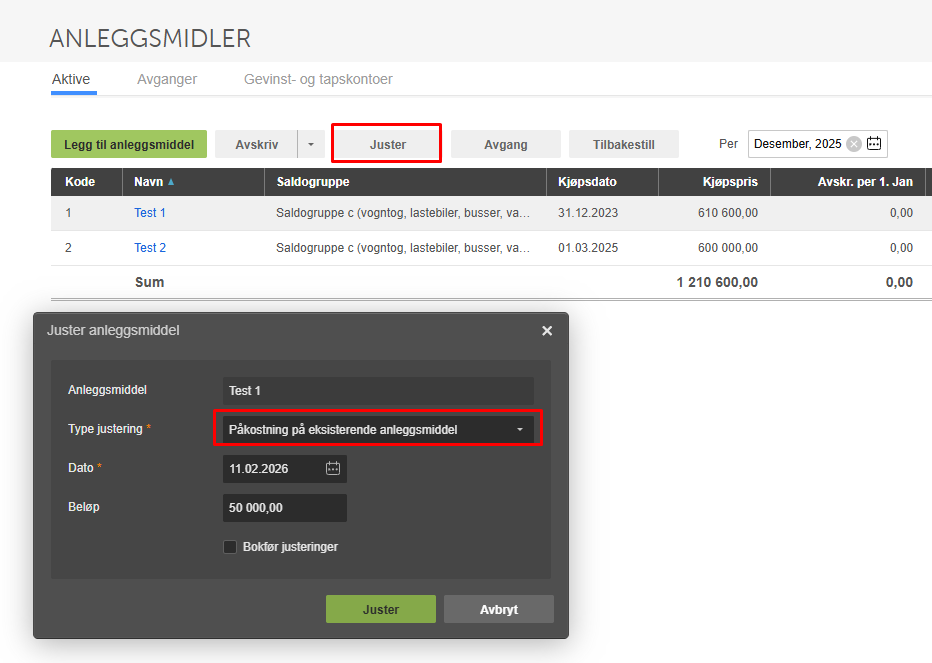Open the Test 1 asset link
Image resolution: width=932 pixels, height=663 pixels.
(x=150, y=213)
